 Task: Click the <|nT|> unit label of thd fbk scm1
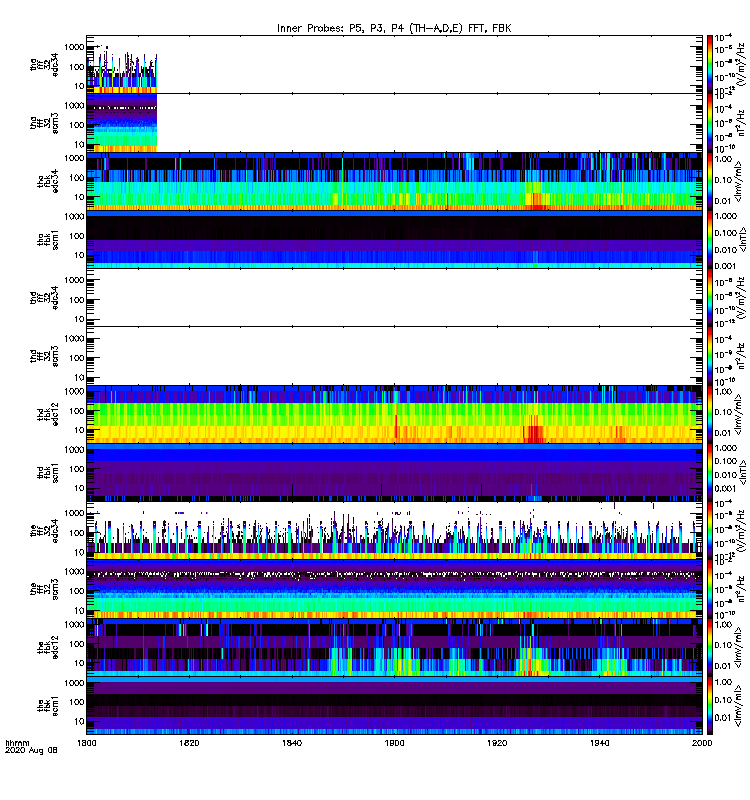[x=743, y=472]
